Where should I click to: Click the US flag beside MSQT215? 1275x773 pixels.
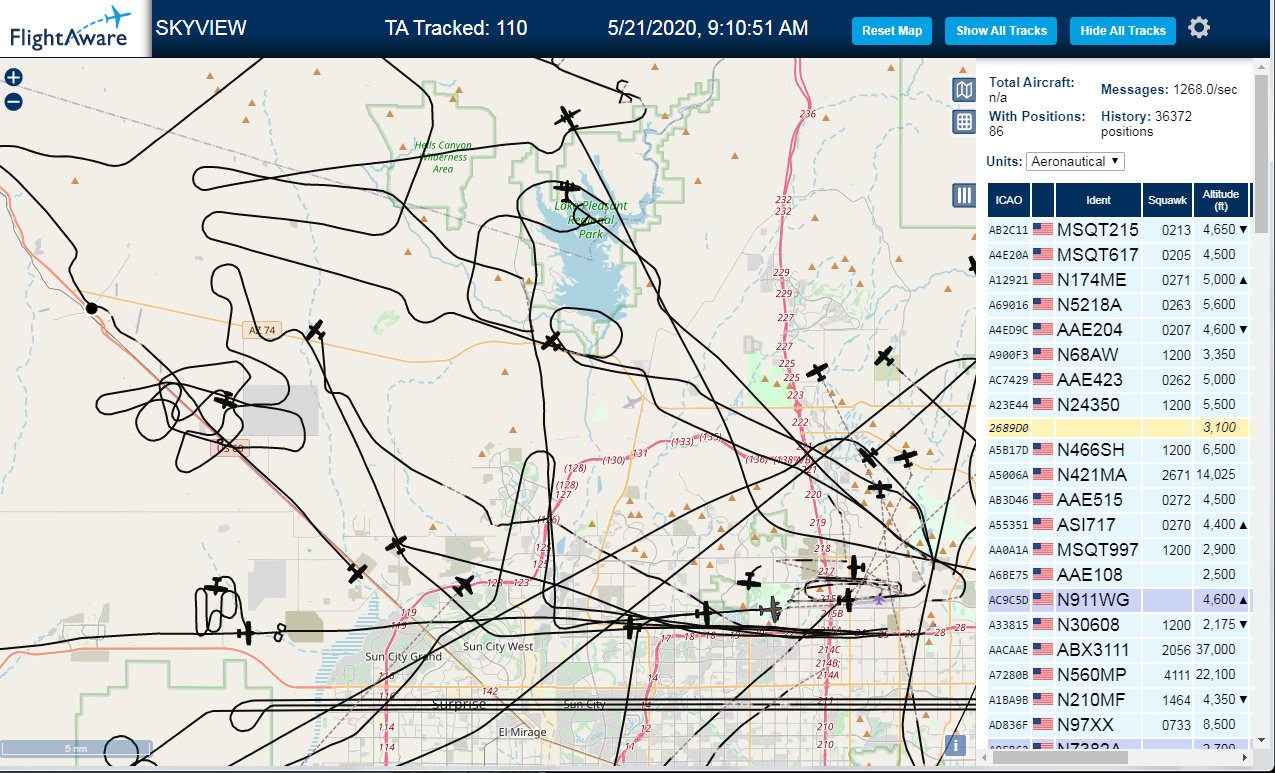click(1043, 230)
